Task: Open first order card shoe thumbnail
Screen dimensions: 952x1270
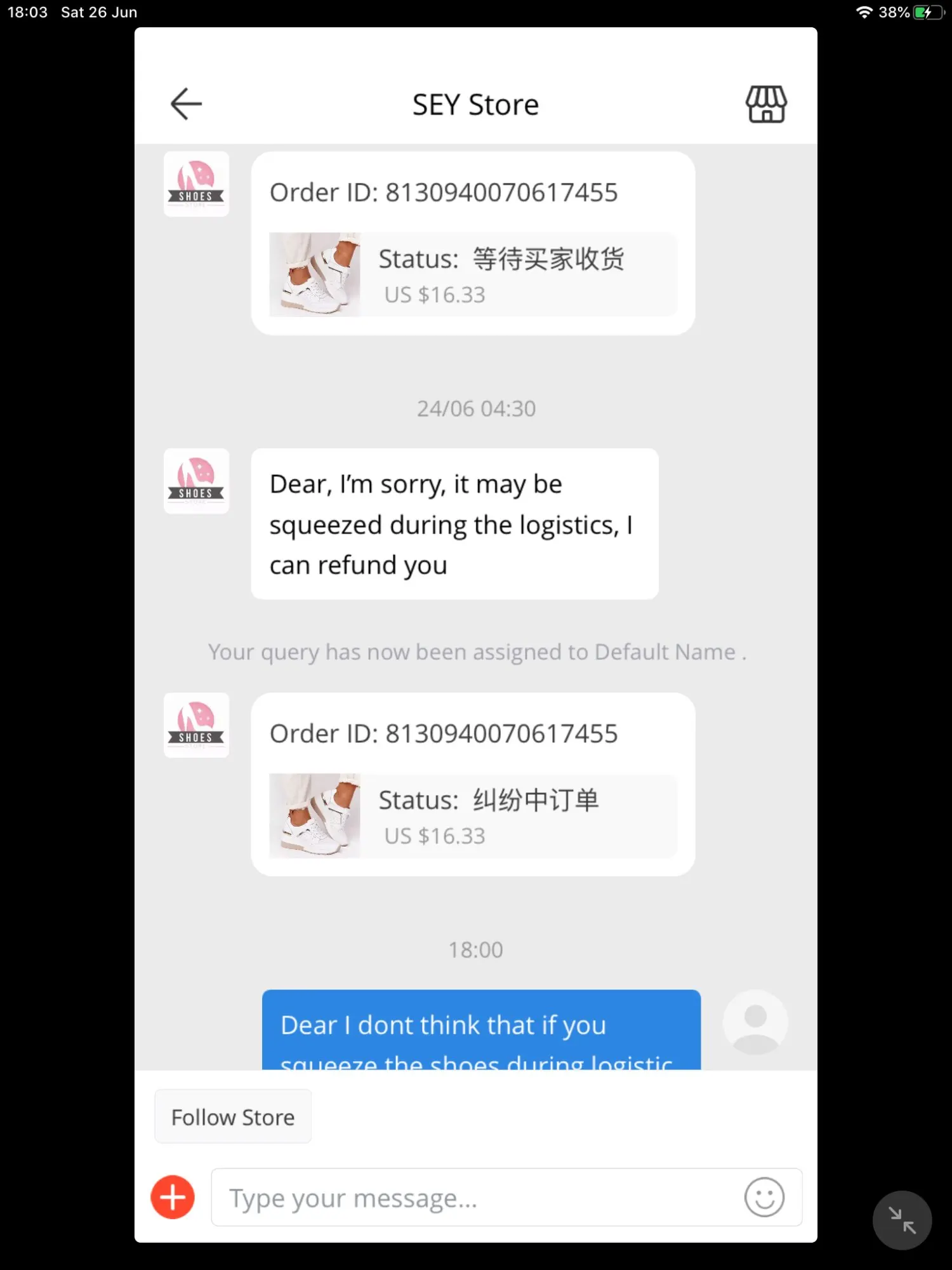Action: 315,274
